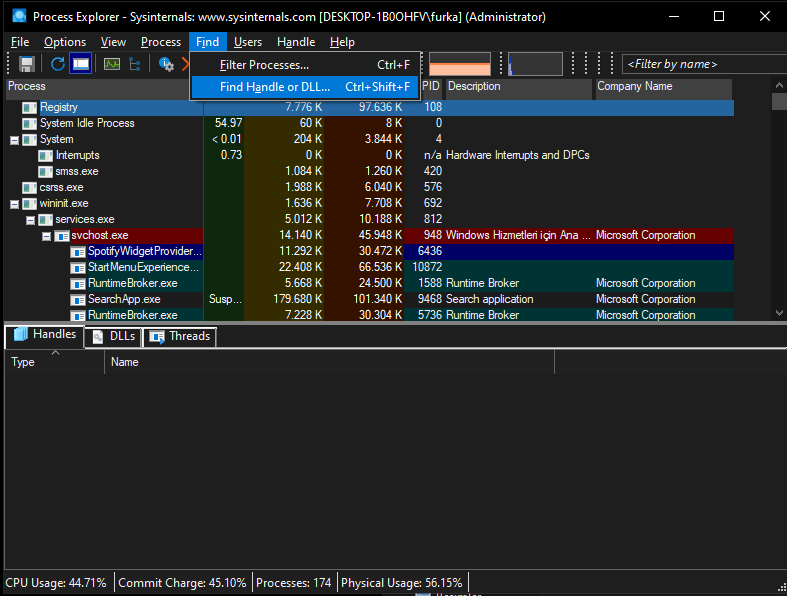
Task: Close the open Find menu
Action: click(x=207, y=42)
